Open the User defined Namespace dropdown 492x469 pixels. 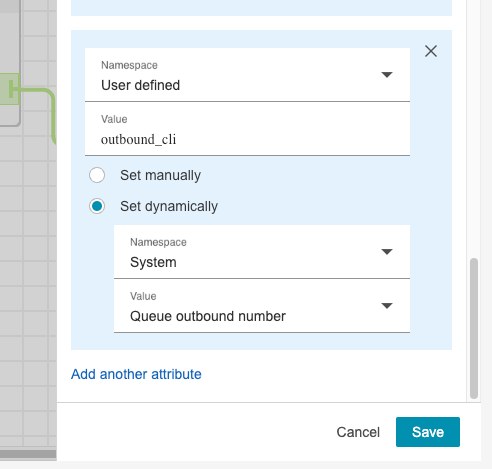[x=247, y=75]
